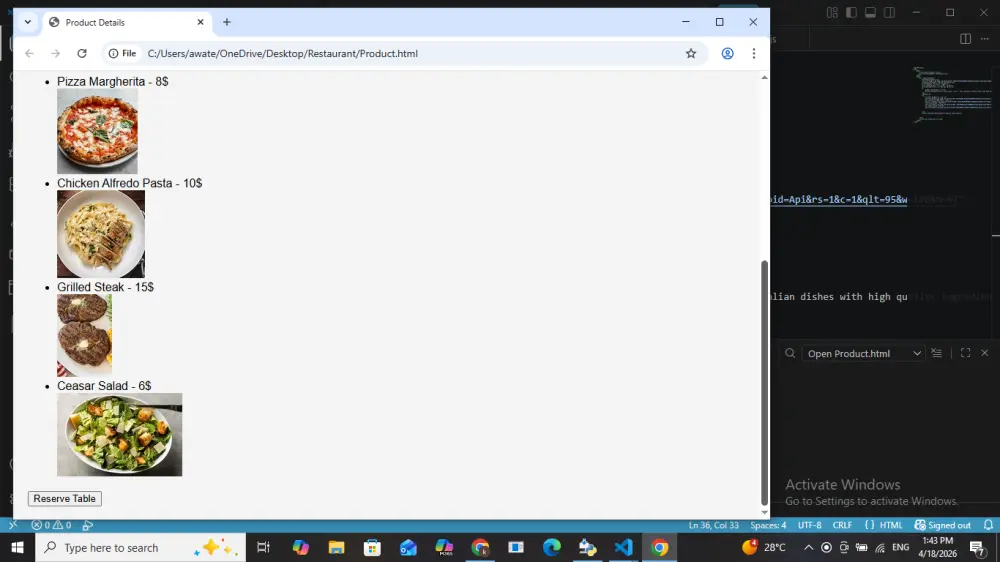The image size is (1000, 562).
Task: Change Spaces: 4 indentation setting
Action: click(768, 525)
